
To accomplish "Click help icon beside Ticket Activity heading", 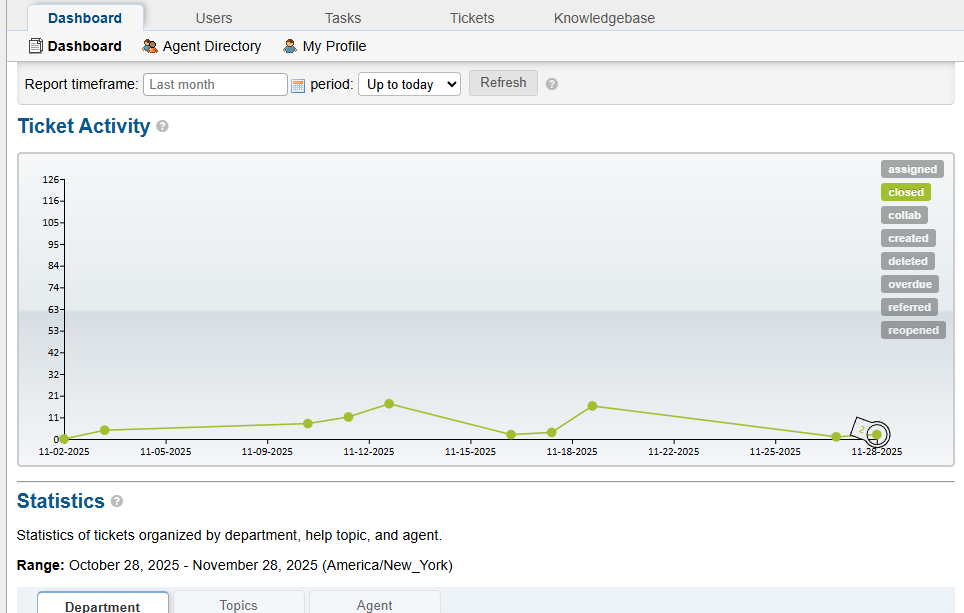I will point(162,127).
